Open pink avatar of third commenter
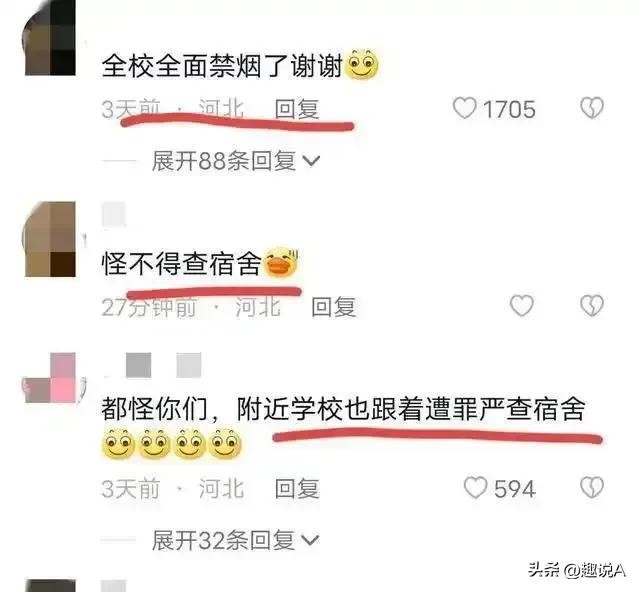 tap(53, 378)
